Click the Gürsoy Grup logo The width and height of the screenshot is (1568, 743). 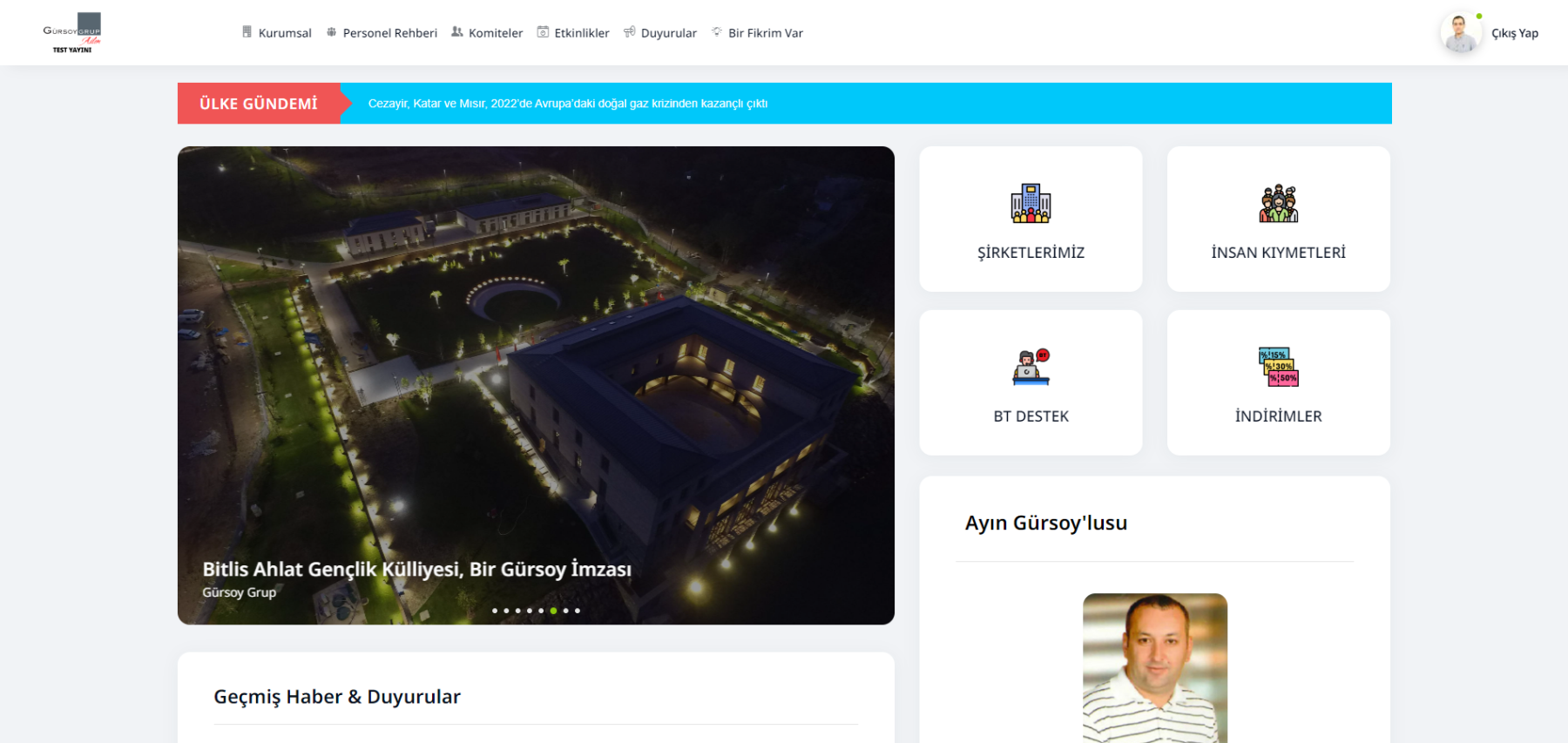coord(72,32)
